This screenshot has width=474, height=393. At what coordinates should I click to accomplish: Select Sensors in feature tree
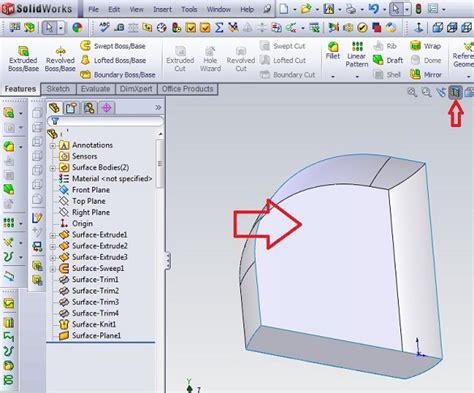(x=78, y=156)
